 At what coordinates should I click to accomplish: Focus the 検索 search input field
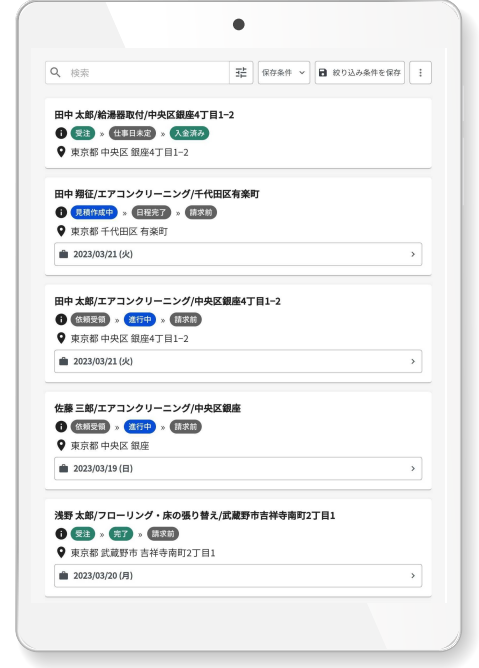tap(147, 72)
